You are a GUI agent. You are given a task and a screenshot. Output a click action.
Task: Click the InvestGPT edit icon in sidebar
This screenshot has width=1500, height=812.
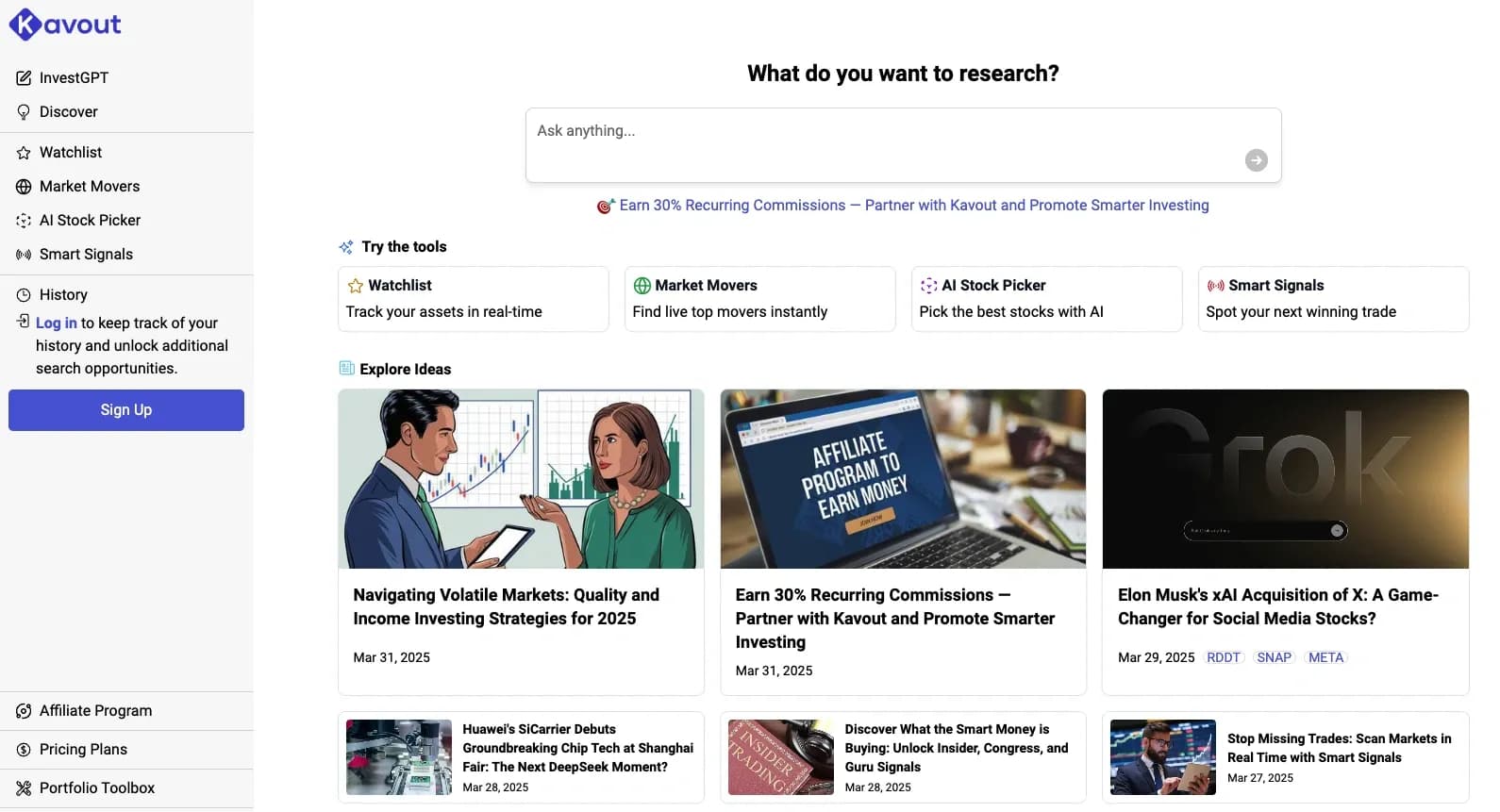point(24,78)
